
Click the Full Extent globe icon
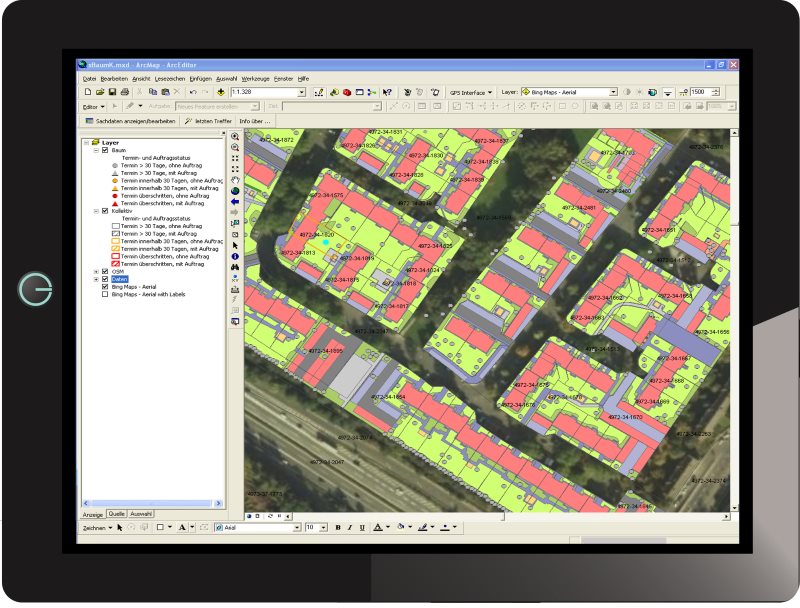(x=235, y=191)
